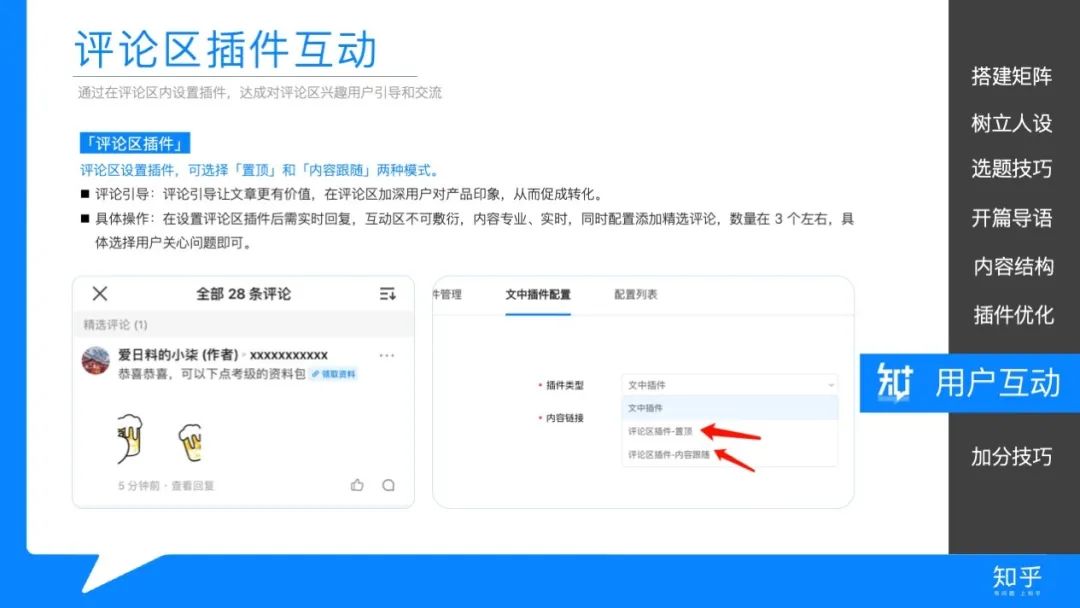The width and height of the screenshot is (1080, 608).
Task: Click the 插件类型 field label
Action: tap(565, 385)
